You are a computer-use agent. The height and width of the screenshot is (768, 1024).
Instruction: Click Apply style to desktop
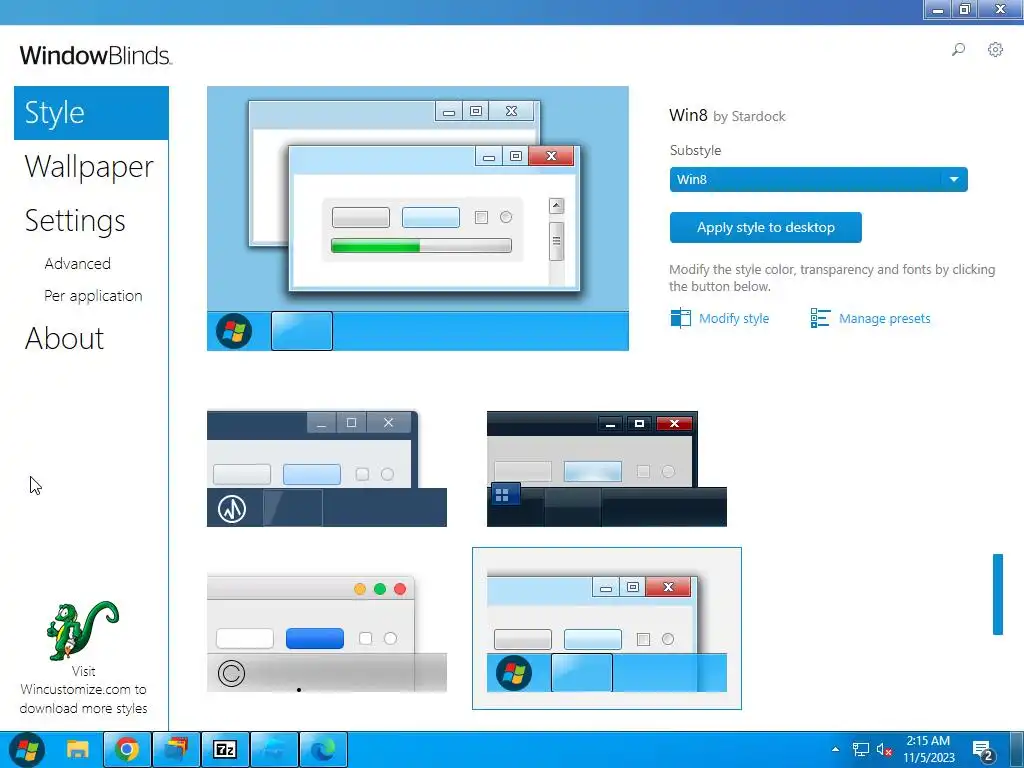pos(765,227)
